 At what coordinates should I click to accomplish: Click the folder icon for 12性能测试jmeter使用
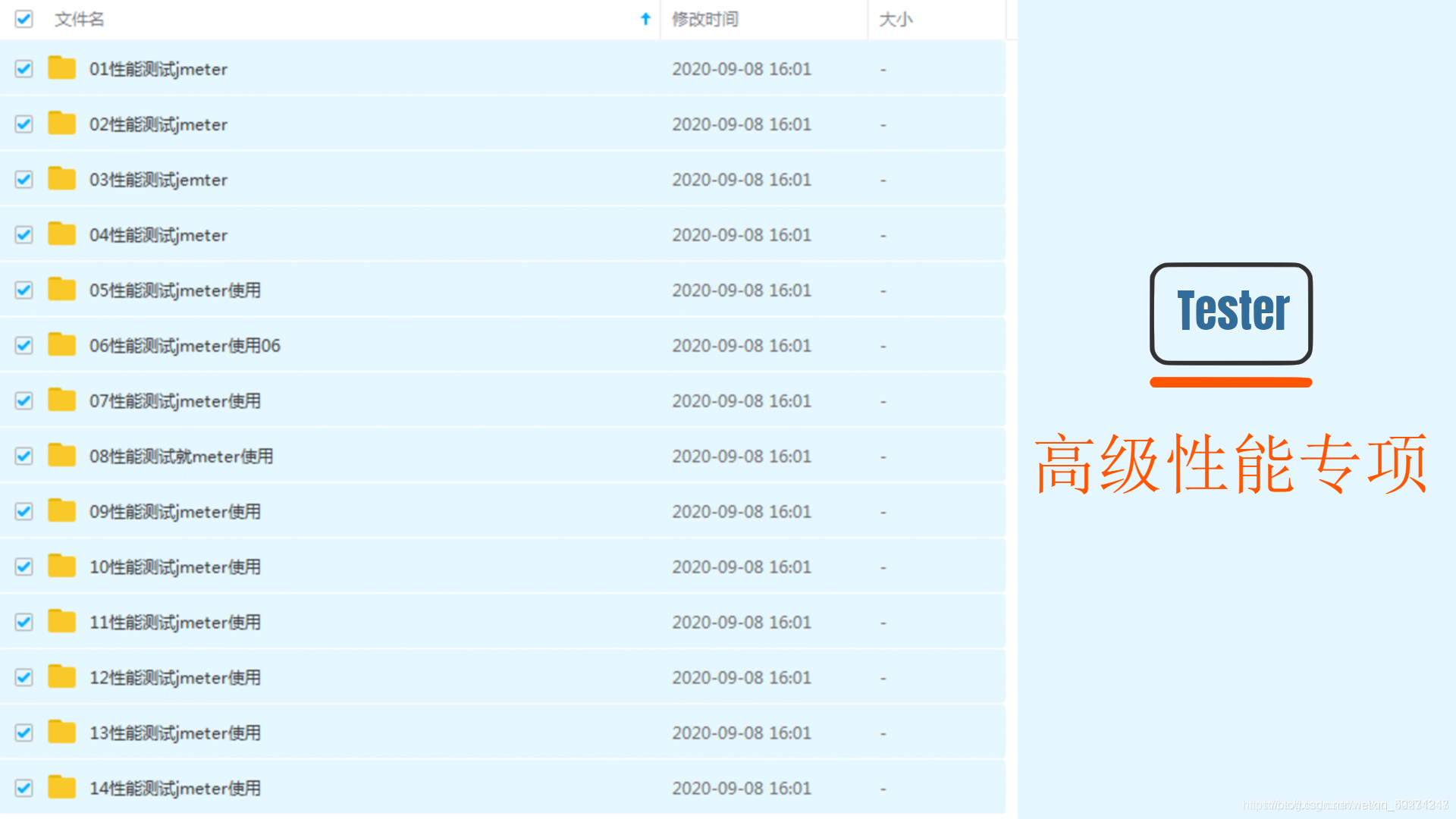click(61, 677)
